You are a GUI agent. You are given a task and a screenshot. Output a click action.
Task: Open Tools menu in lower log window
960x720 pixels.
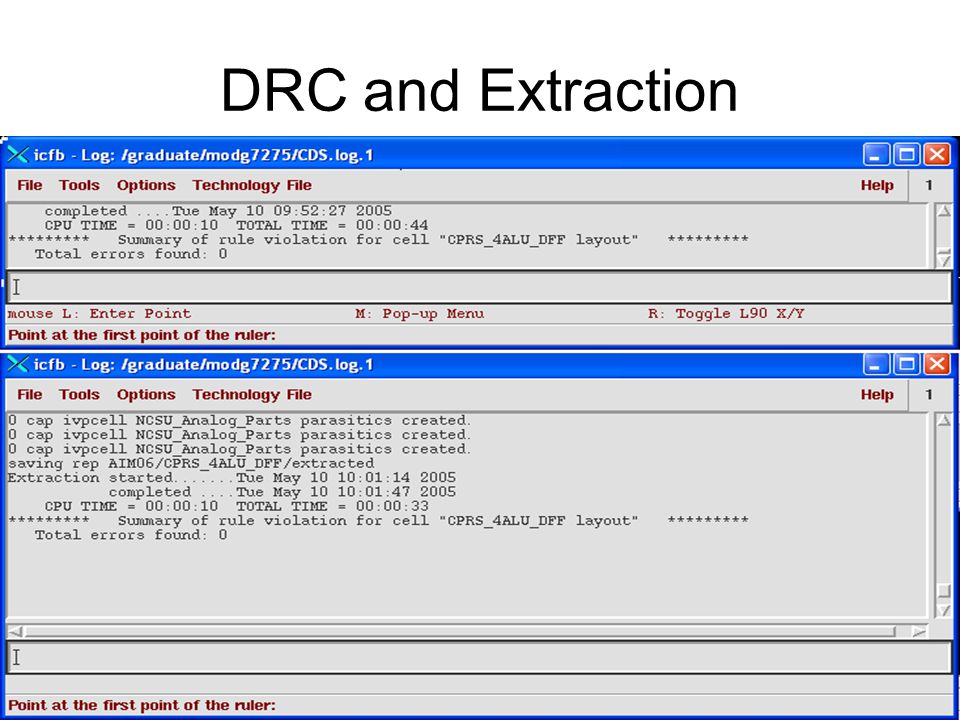79,395
